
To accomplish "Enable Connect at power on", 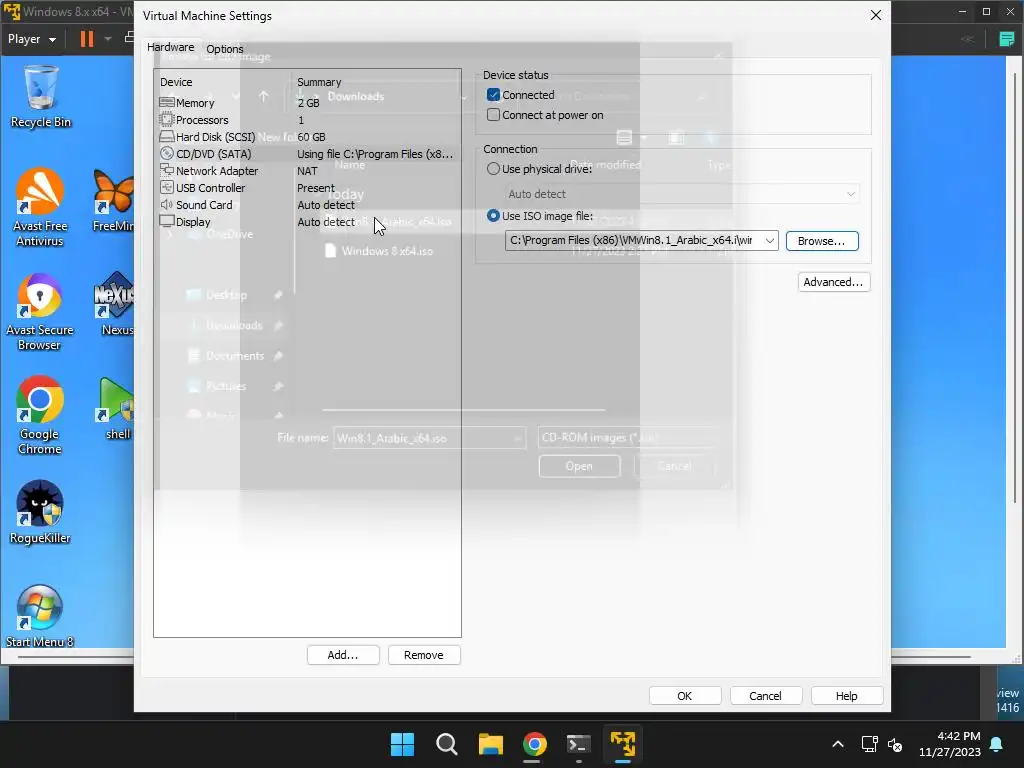I will coord(494,115).
